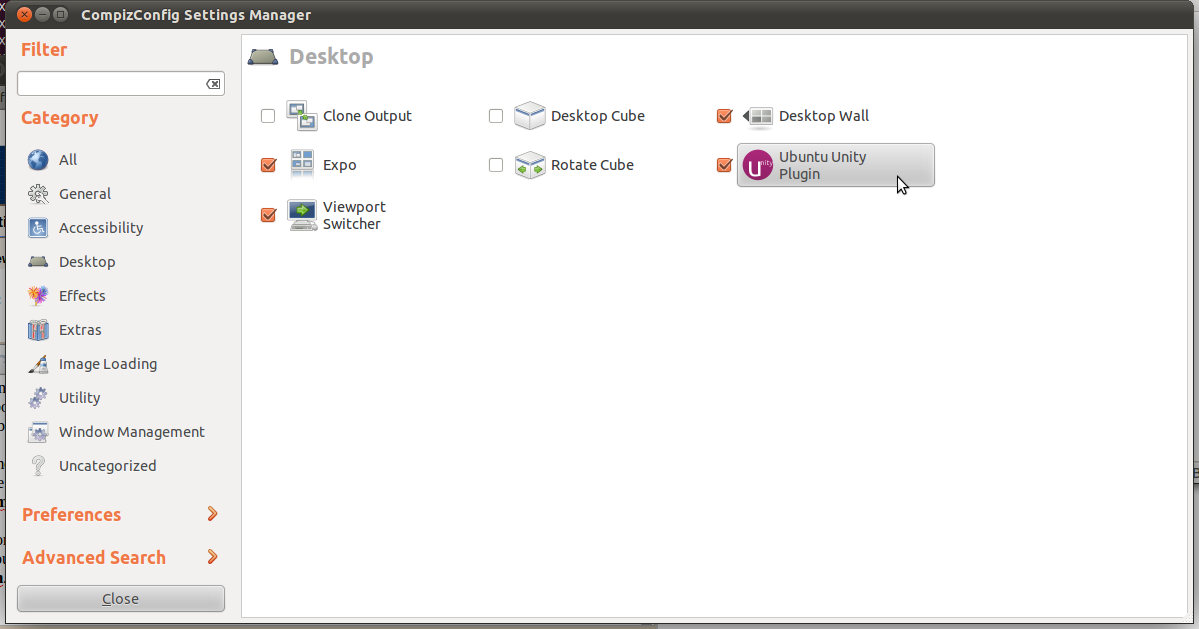Open Ubuntu Unity Plugin settings via its label
Screen dimensions: 1199x629
823,165
